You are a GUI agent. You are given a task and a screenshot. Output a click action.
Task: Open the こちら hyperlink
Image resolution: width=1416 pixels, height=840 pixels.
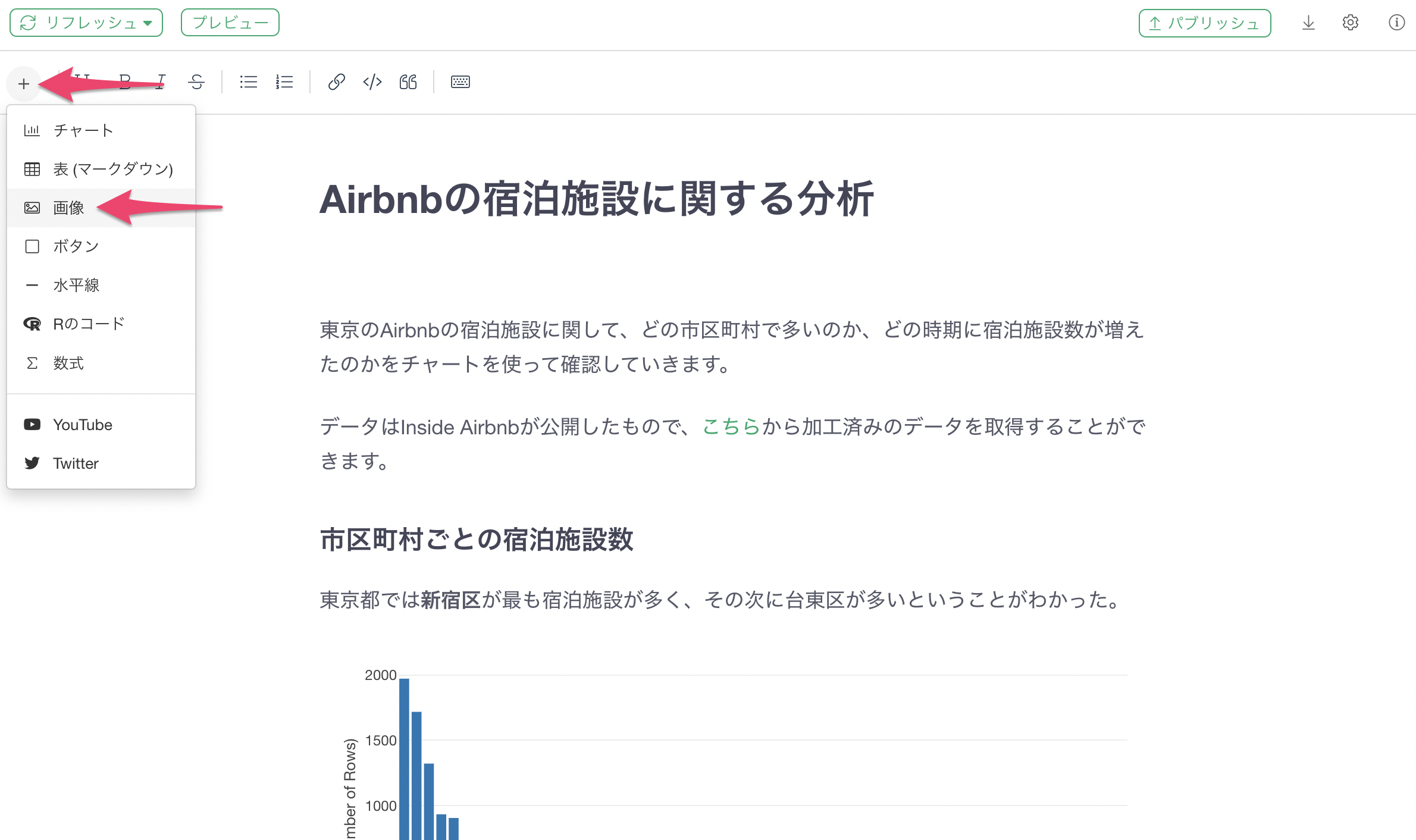731,427
